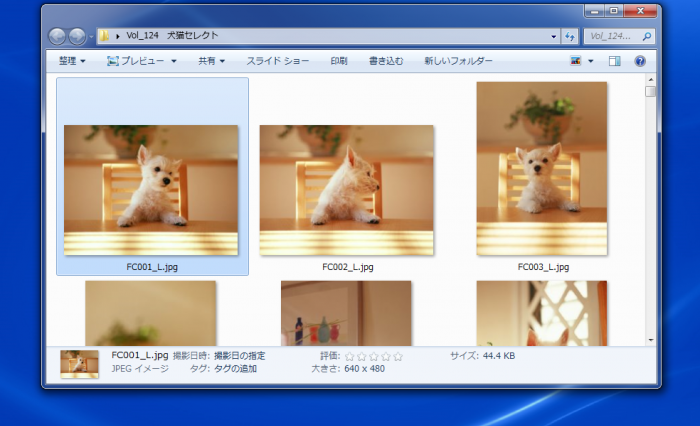Refresh the folder view
The height and width of the screenshot is (426, 700).
click(570, 37)
